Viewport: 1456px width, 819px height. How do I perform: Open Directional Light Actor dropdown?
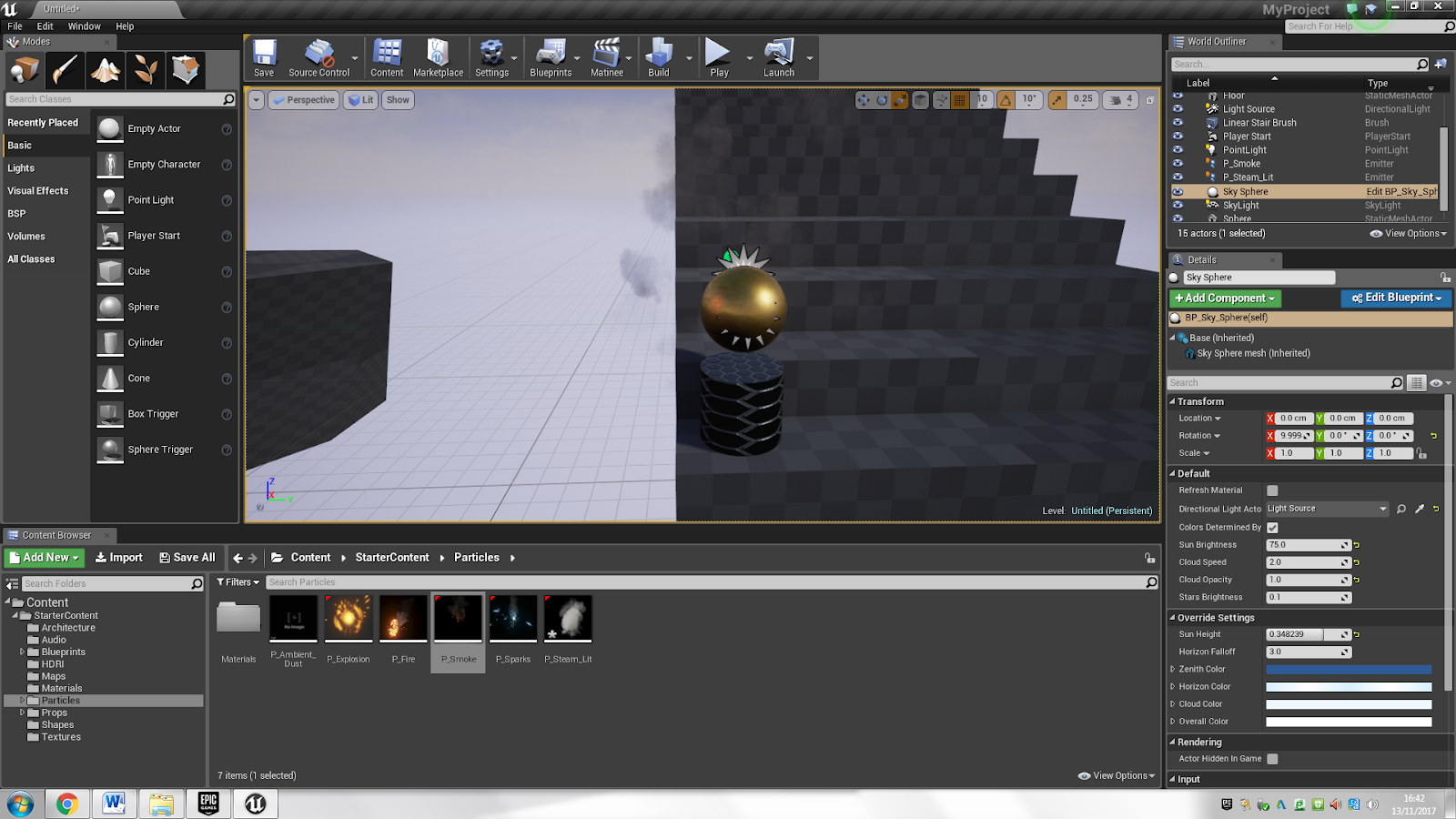pyautogui.click(x=1327, y=509)
